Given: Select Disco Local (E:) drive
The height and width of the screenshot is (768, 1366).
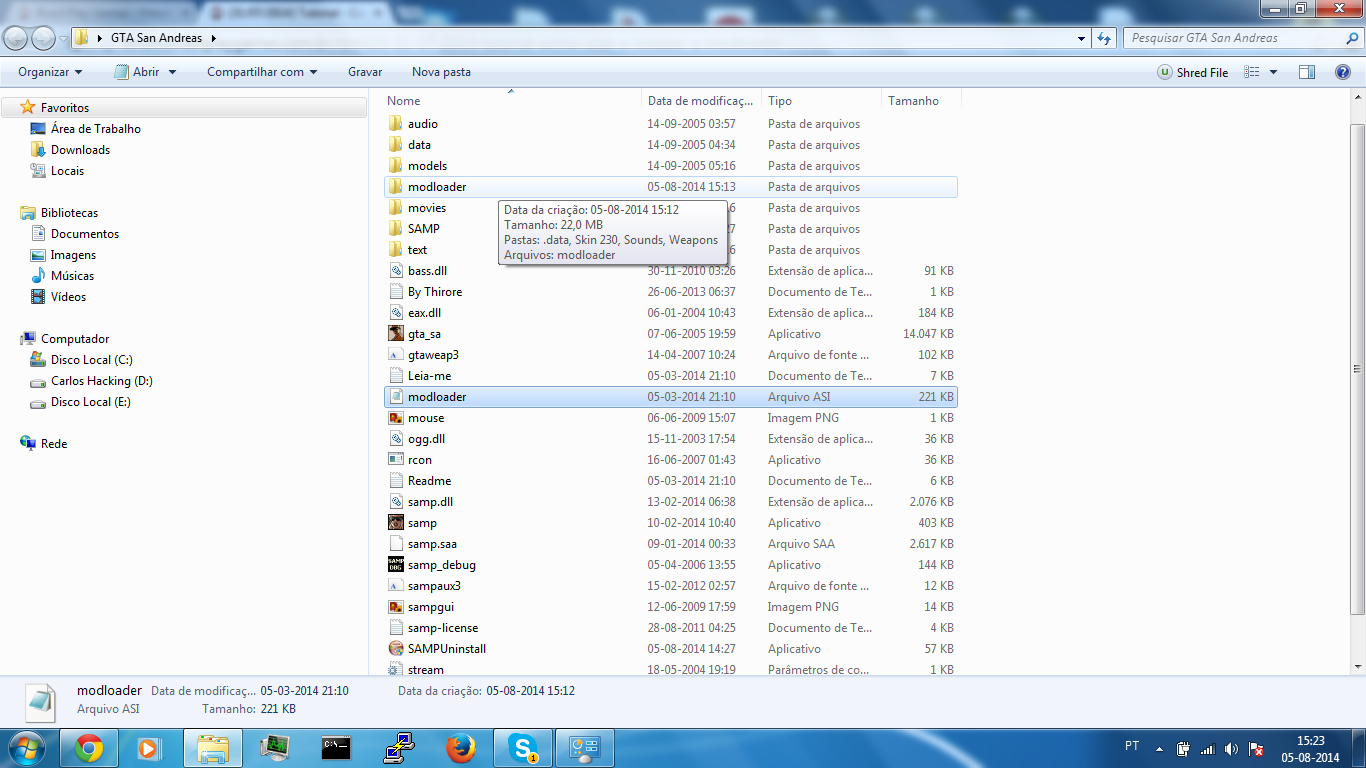Looking at the screenshot, I should pos(91,402).
